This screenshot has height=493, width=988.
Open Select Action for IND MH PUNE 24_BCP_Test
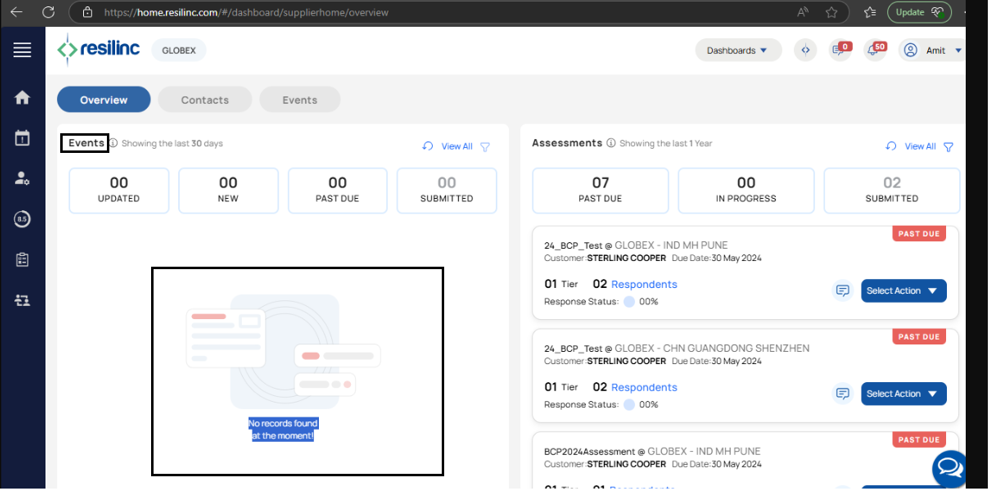coord(904,291)
